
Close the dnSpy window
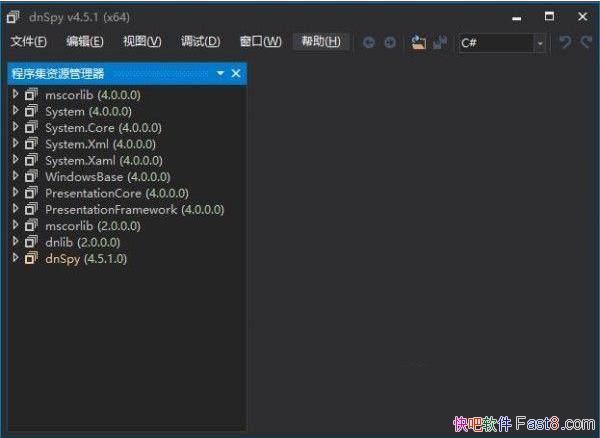coord(582,16)
